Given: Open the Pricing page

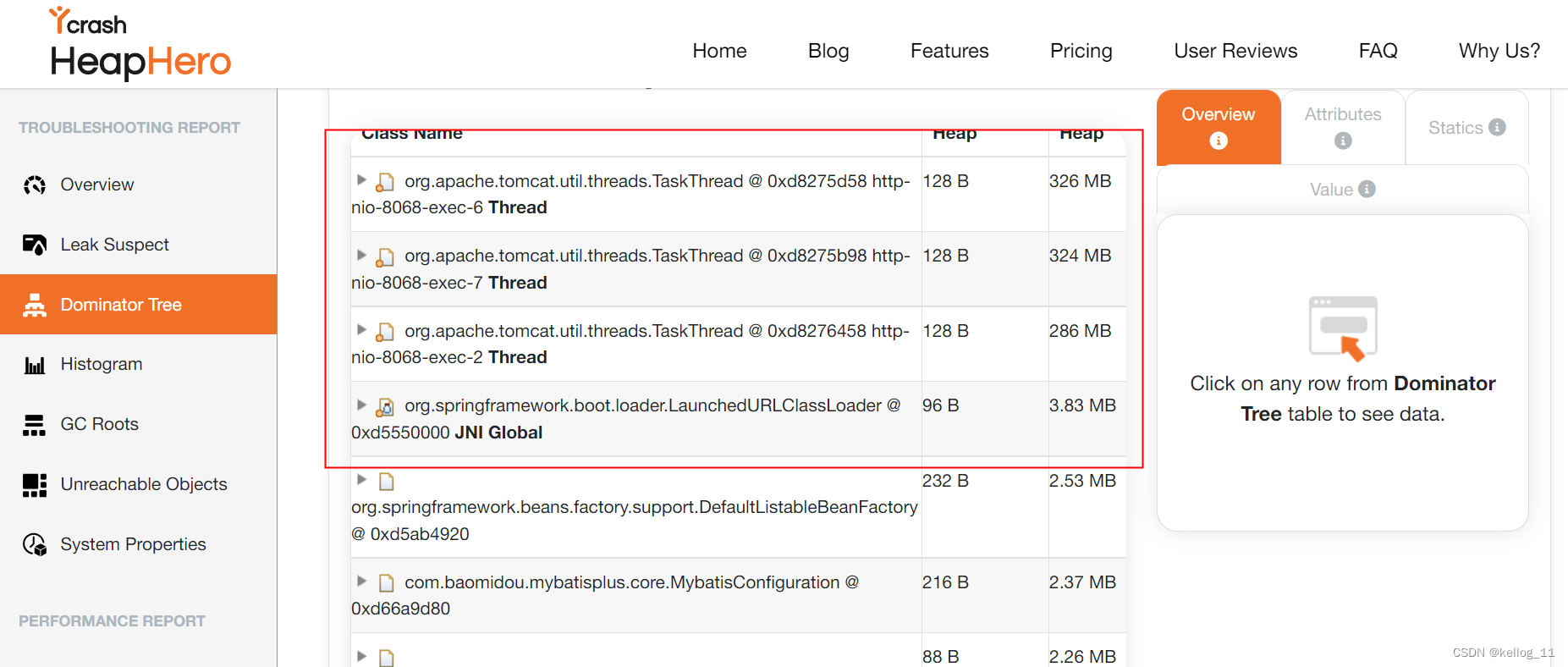Looking at the screenshot, I should point(1081,51).
